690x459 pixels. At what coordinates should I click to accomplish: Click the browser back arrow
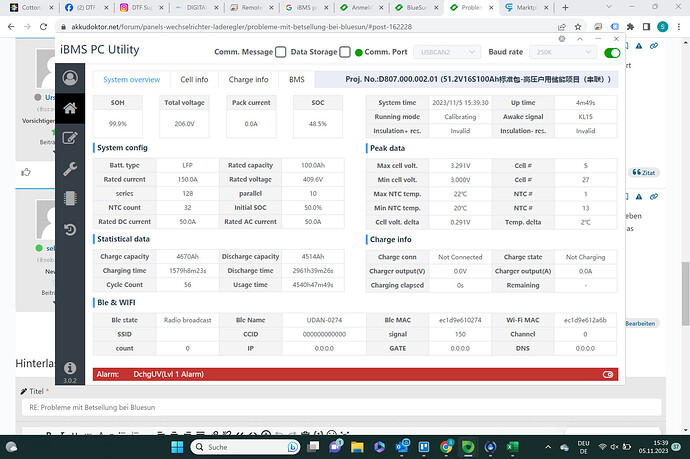(11, 27)
